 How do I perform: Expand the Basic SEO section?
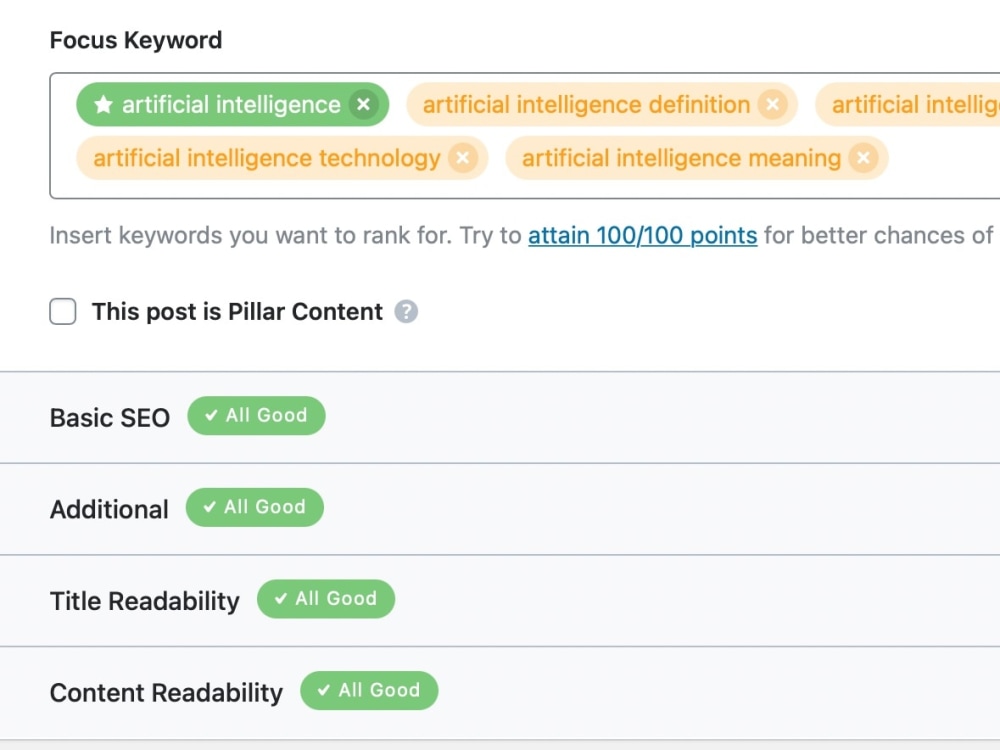(500, 417)
